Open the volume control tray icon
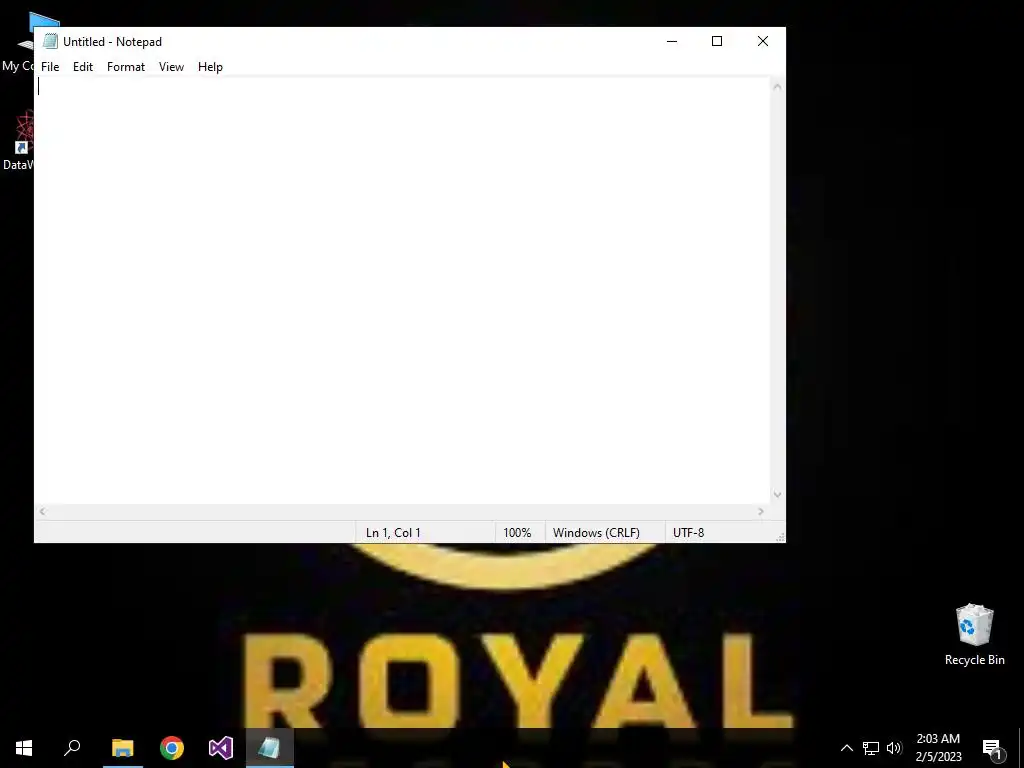Image resolution: width=1024 pixels, height=768 pixels. coord(894,748)
